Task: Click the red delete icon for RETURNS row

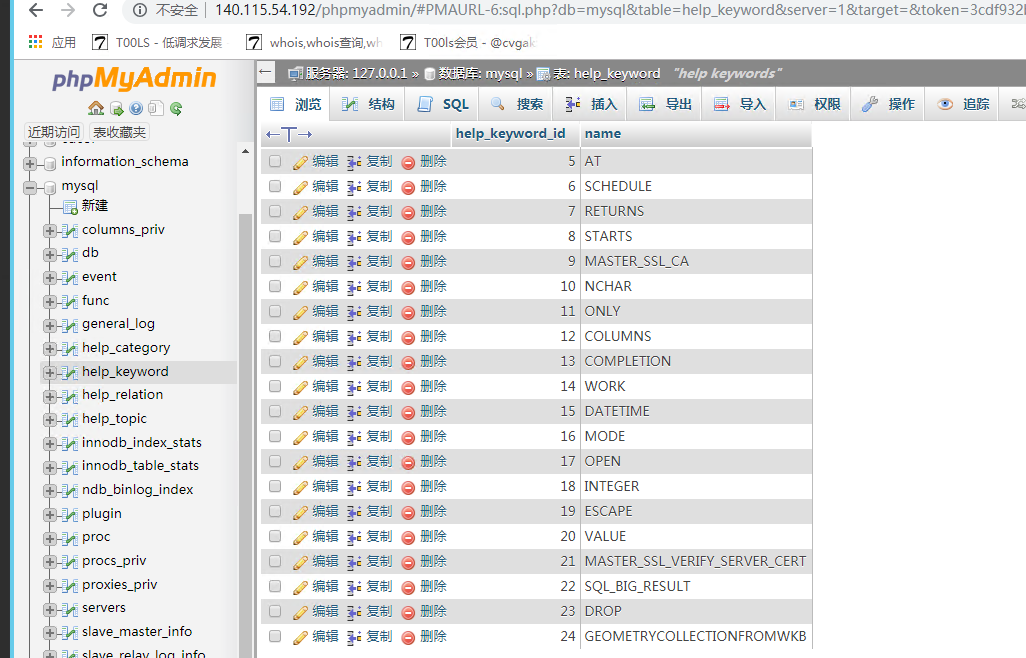Action: click(x=408, y=212)
